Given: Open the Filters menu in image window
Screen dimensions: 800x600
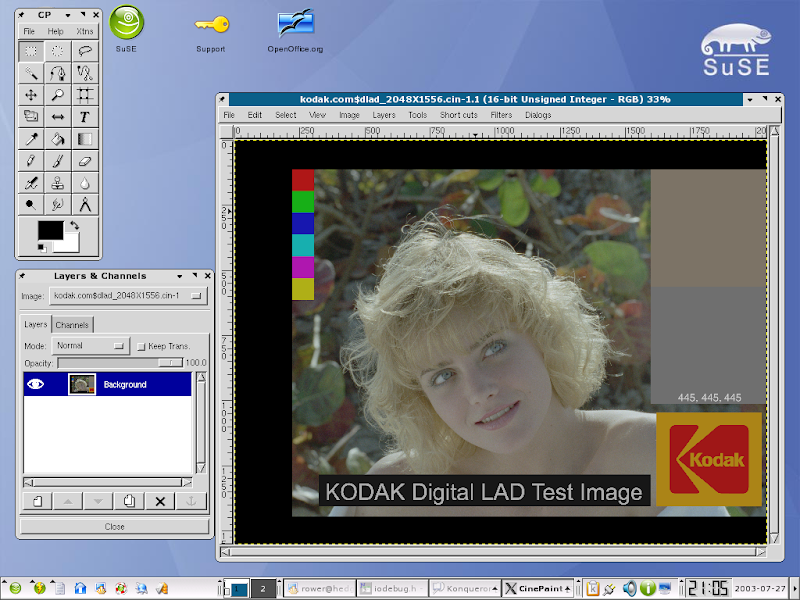Looking at the screenshot, I should click(x=501, y=115).
